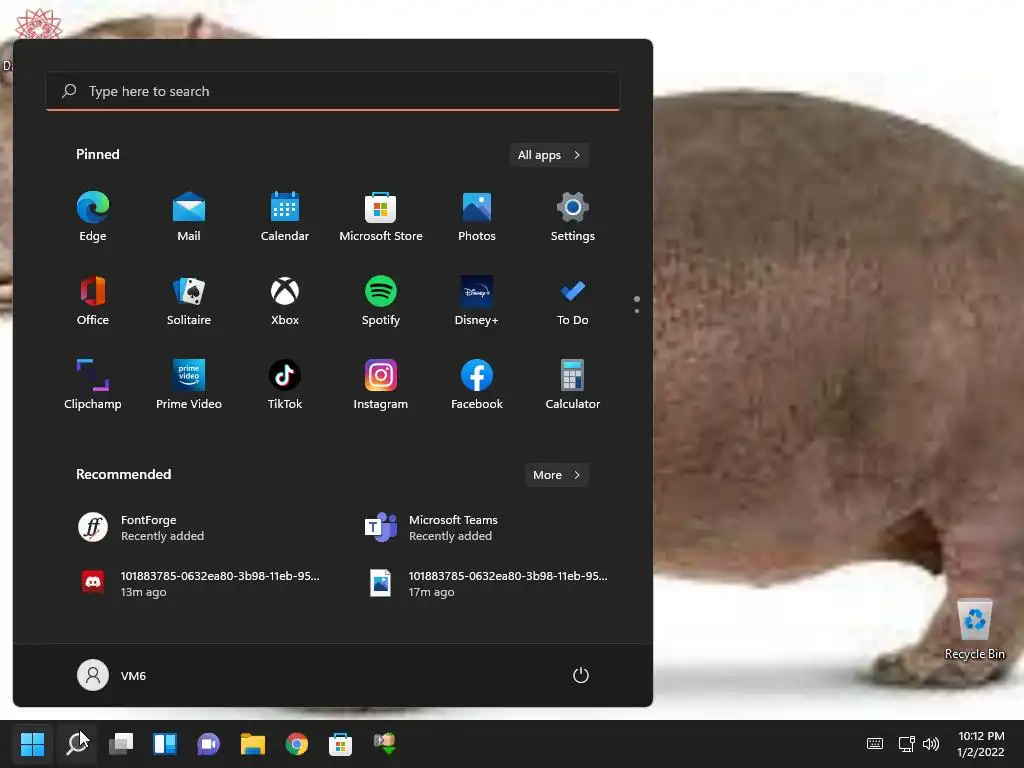Open the installer icon in taskbar

coord(385,744)
